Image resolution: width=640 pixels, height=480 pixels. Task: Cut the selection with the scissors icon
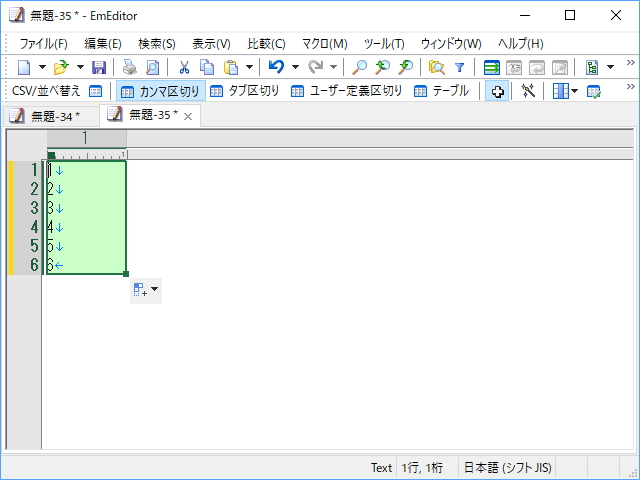coord(184,67)
